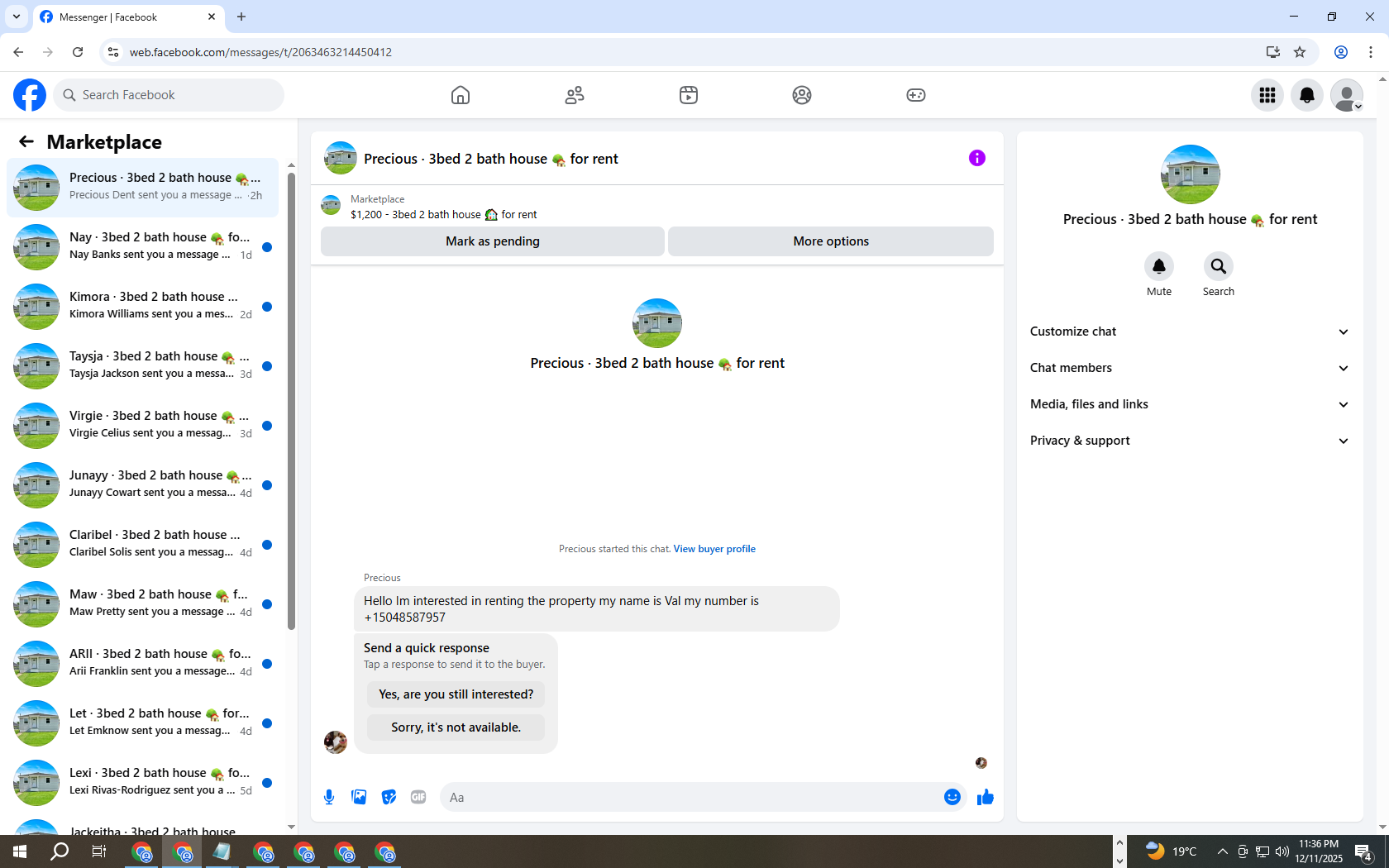Click More options button
The width and height of the screenshot is (1389, 868).
click(831, 241)
